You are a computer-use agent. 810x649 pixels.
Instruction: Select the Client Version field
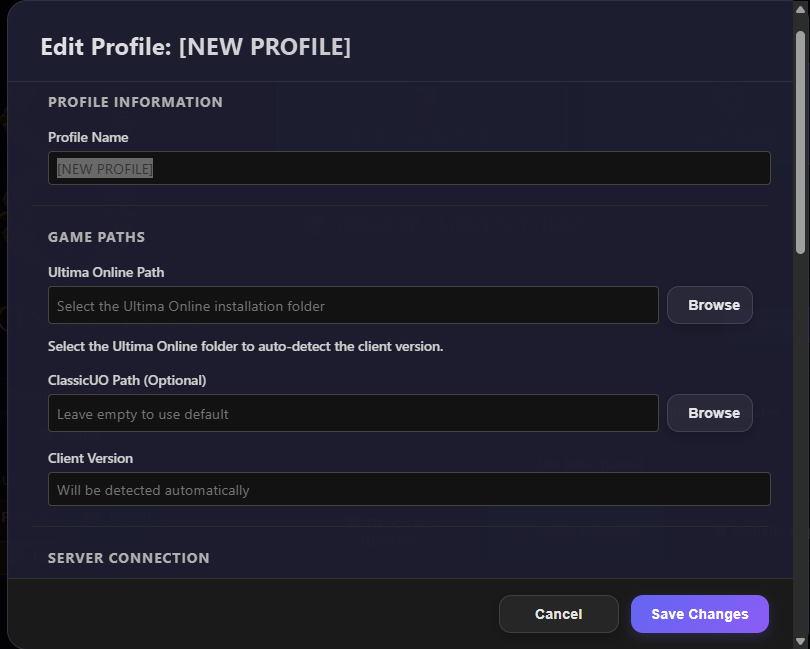(409, 489)
